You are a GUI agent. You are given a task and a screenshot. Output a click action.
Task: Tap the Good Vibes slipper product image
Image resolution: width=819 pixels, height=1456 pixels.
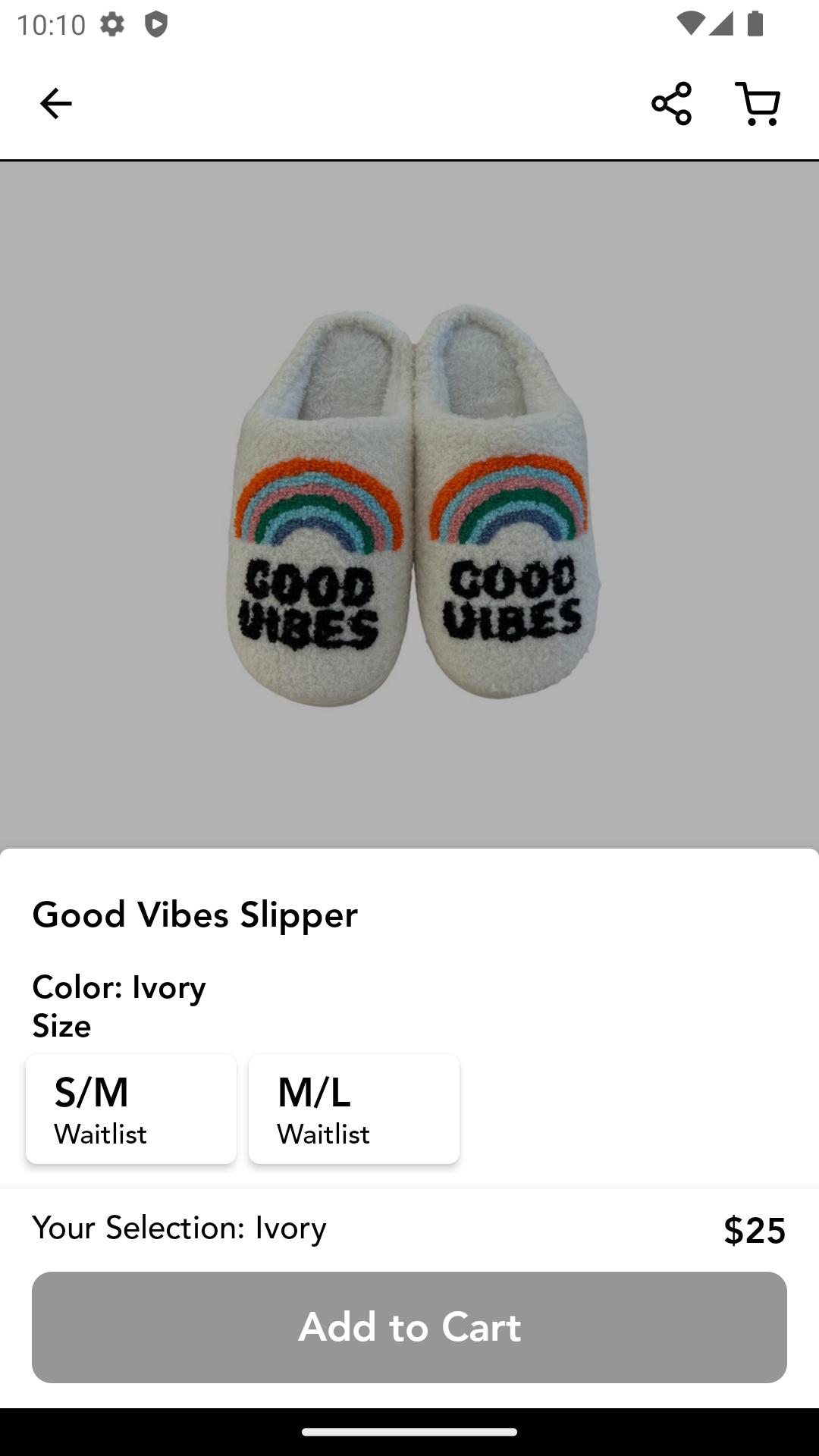point(409,504)
